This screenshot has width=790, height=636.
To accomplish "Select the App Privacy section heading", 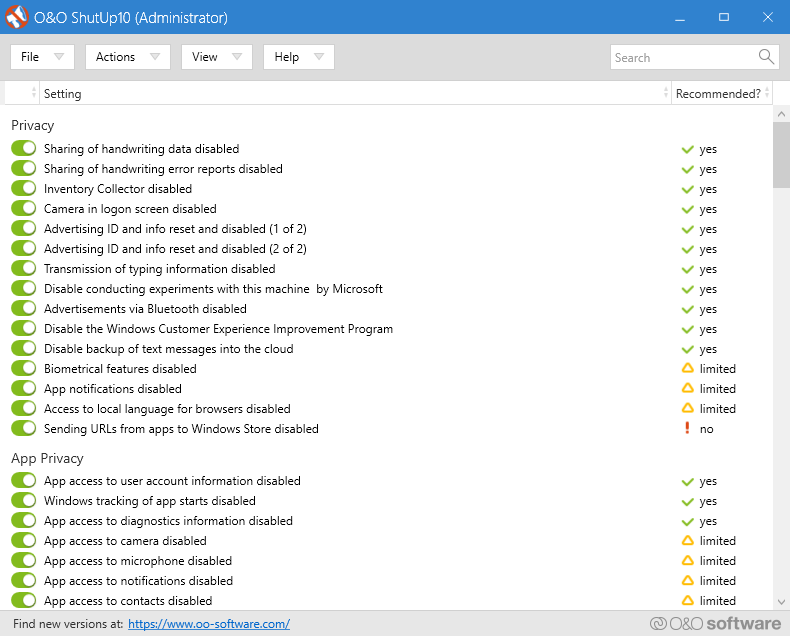I will click(x=47, y=458).
